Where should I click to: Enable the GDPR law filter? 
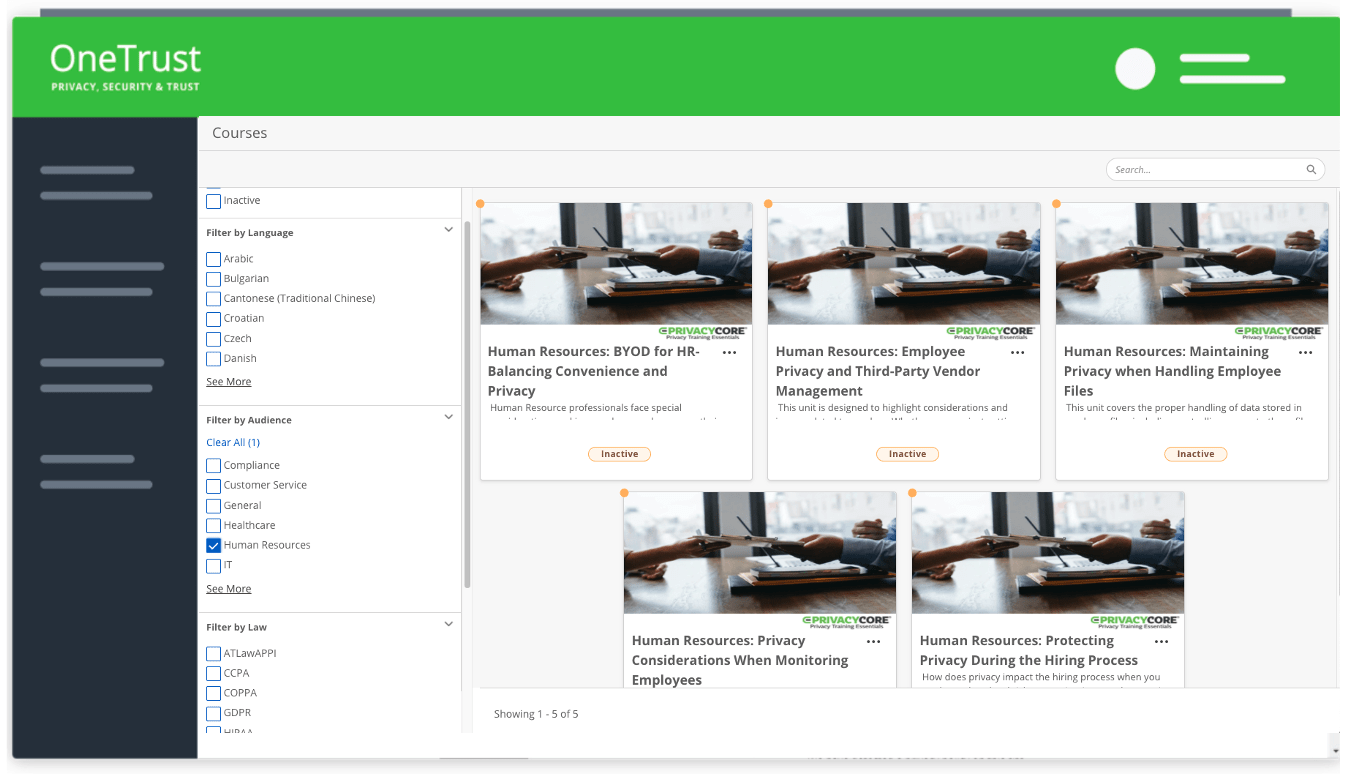213,714
